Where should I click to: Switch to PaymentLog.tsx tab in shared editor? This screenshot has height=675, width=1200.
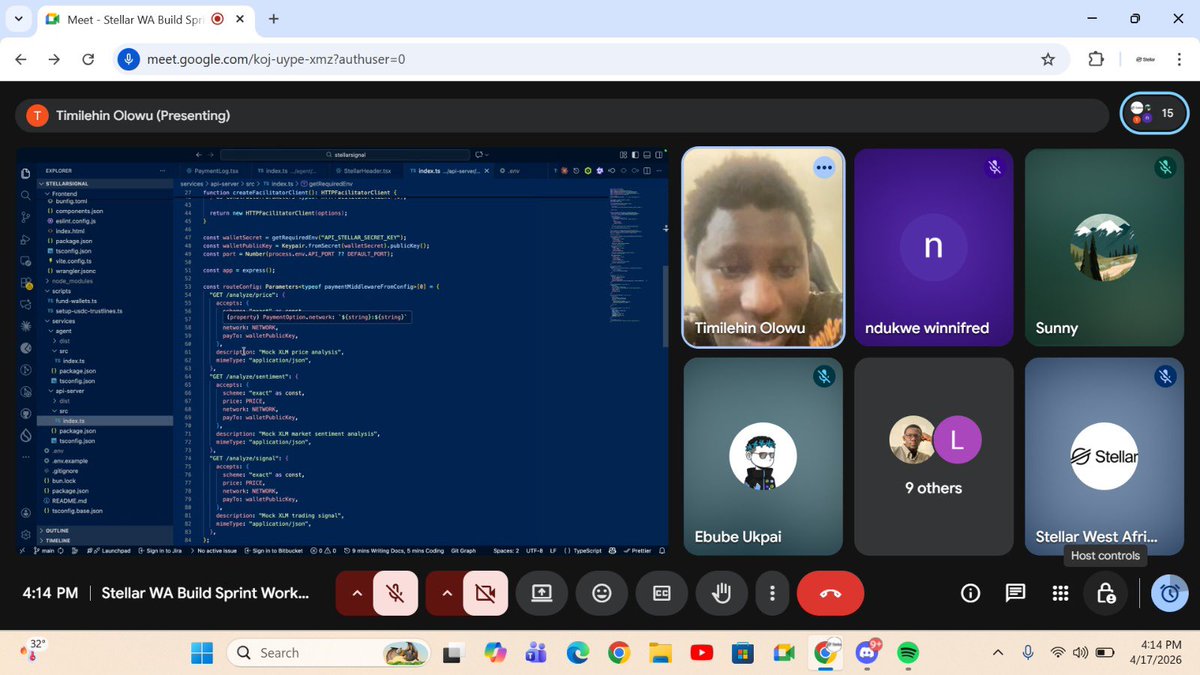214,171
